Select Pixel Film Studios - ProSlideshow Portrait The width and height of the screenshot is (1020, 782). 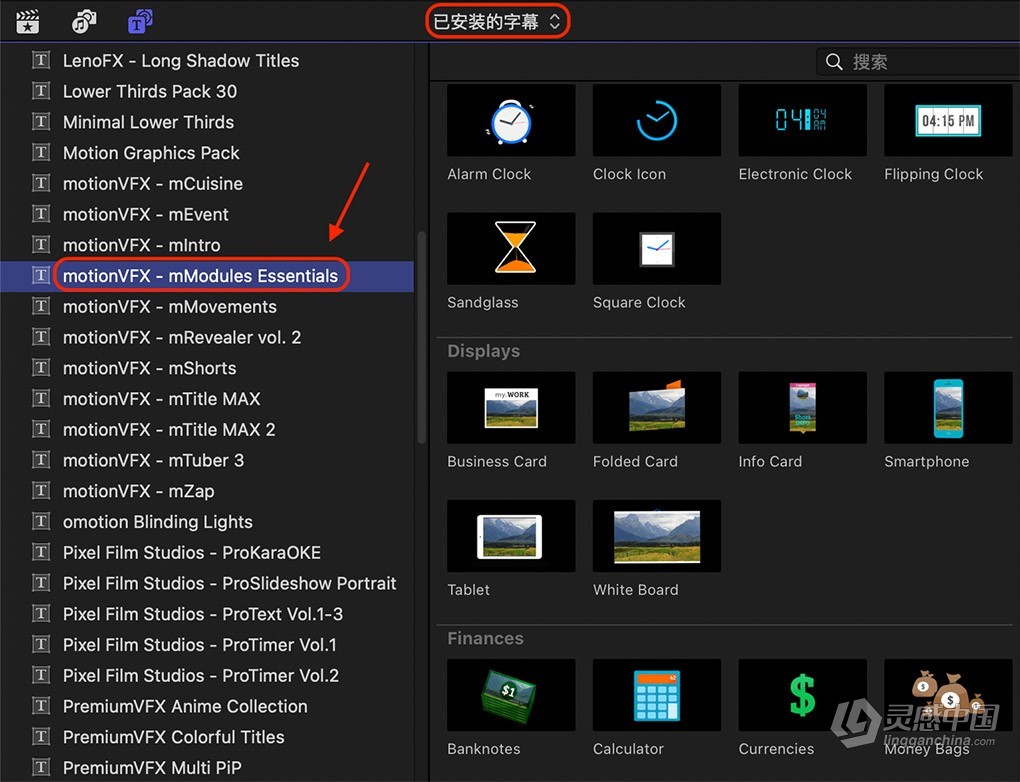coord(207,583)
